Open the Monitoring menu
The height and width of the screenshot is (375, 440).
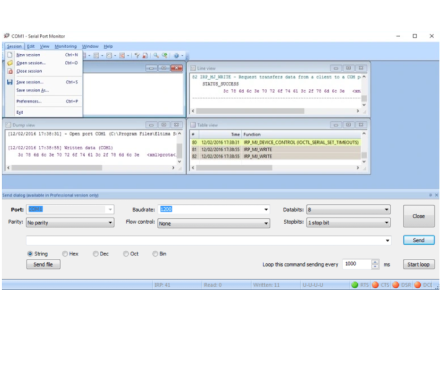coord(66,46)
